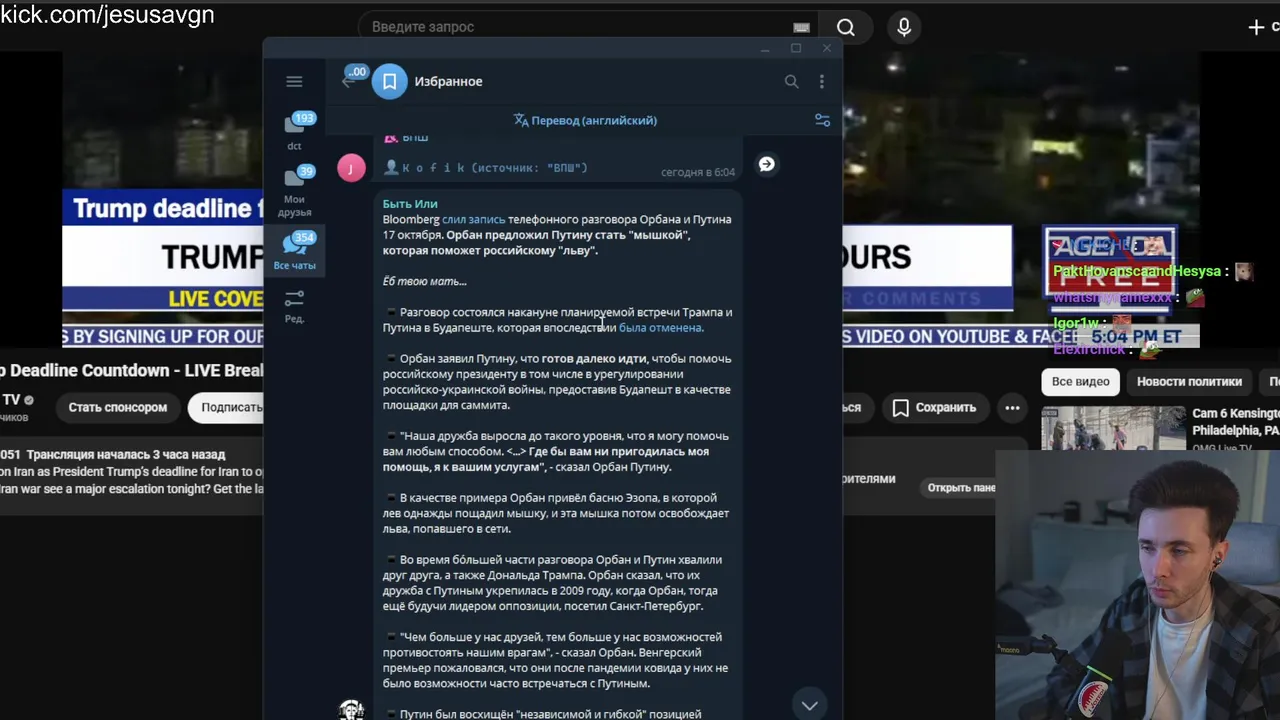Start voice search with microphone
1280x720 pixels.
(904, 27)
